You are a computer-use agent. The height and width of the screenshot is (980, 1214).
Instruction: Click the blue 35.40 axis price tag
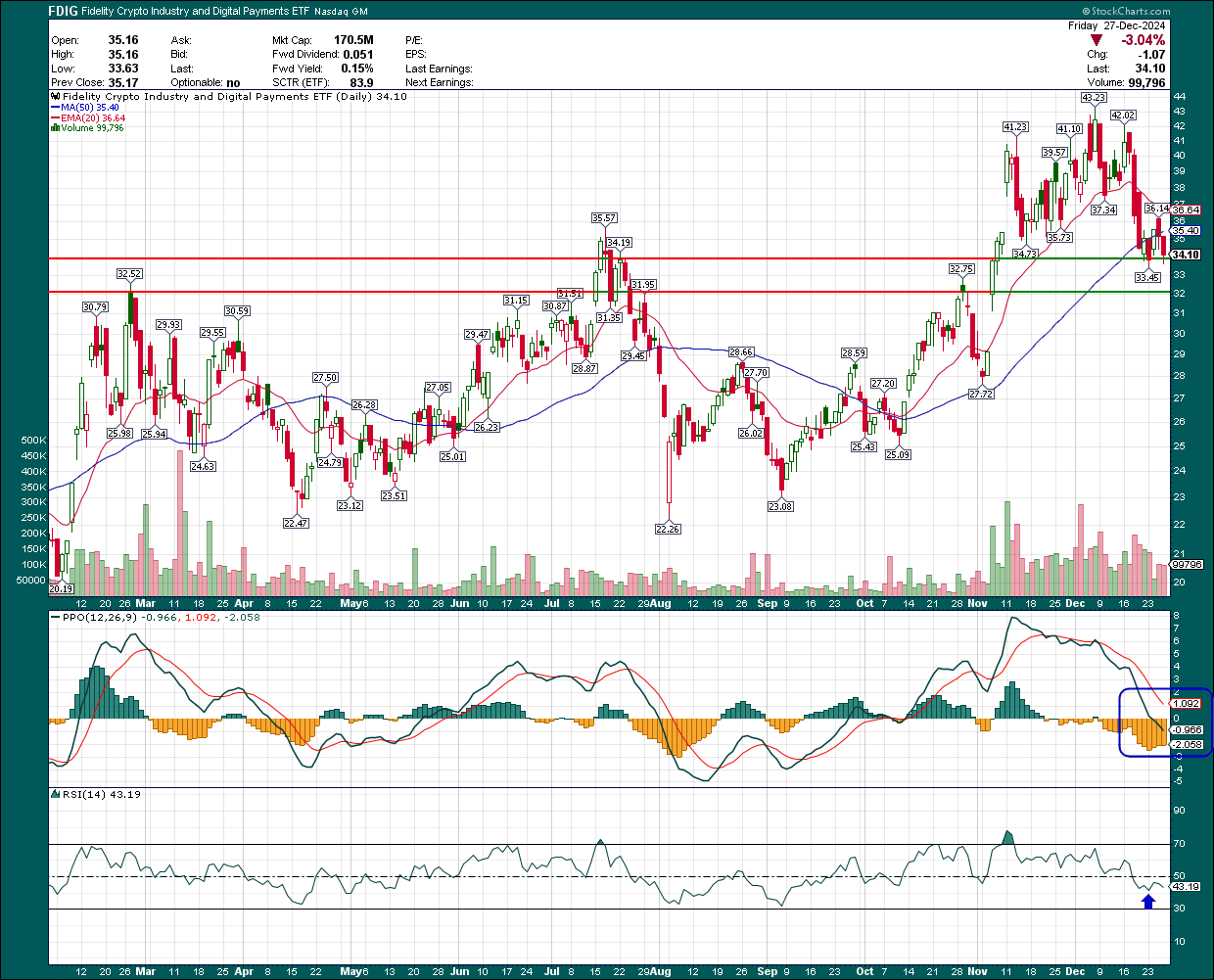[1186, 231]
